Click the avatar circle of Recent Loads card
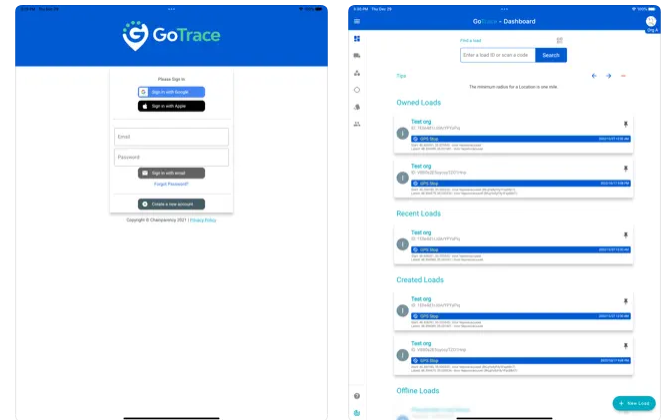The width and height of the screenshot is (665, 420). (402, 244)
